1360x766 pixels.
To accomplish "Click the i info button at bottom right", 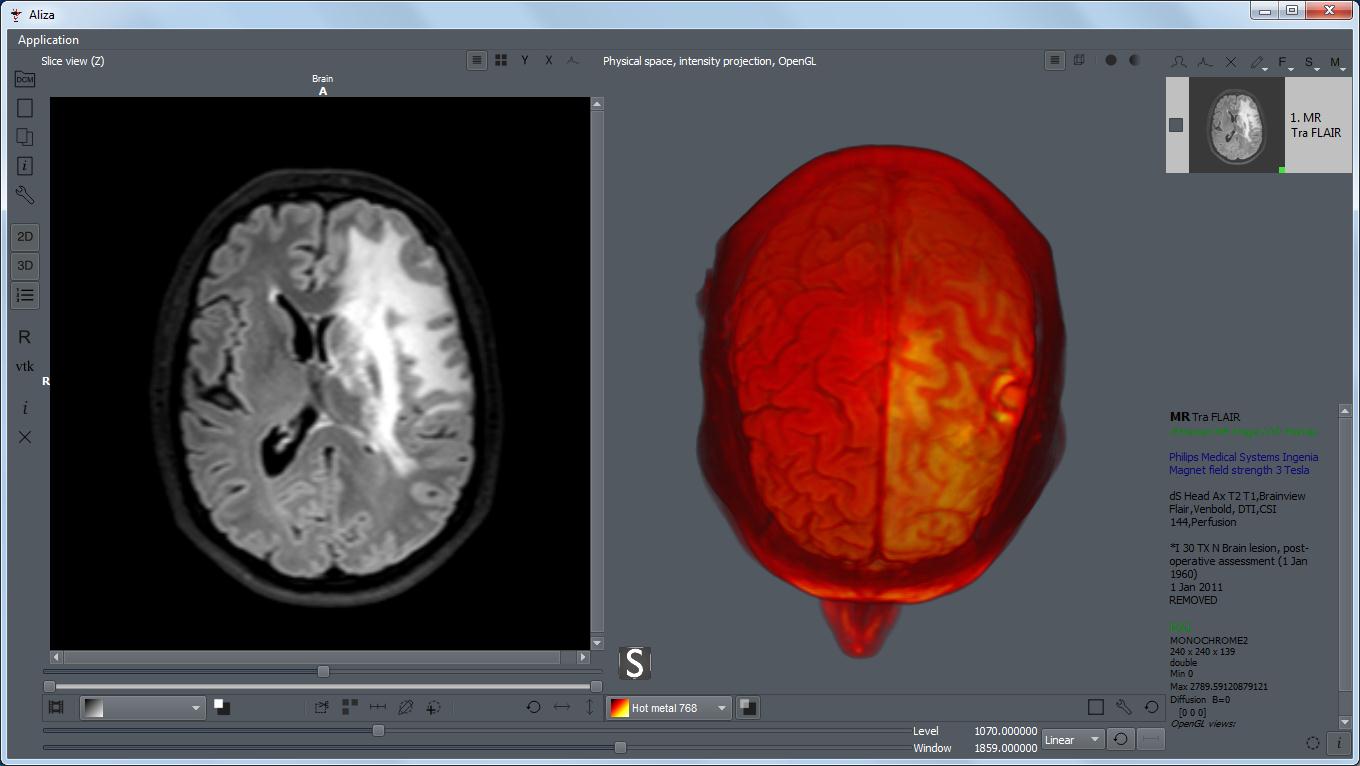I will click(1339, 743).
